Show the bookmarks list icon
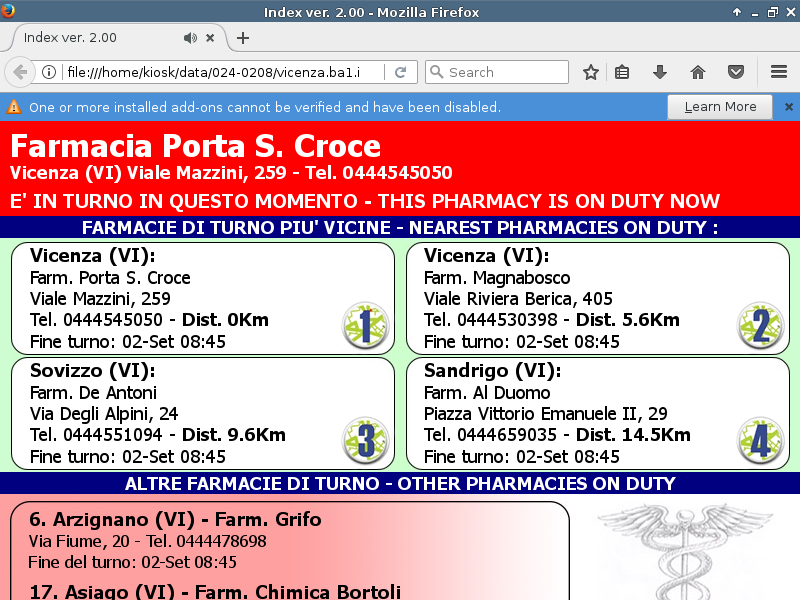The width and height of the screenshot is (800, 600). point(622,72)
